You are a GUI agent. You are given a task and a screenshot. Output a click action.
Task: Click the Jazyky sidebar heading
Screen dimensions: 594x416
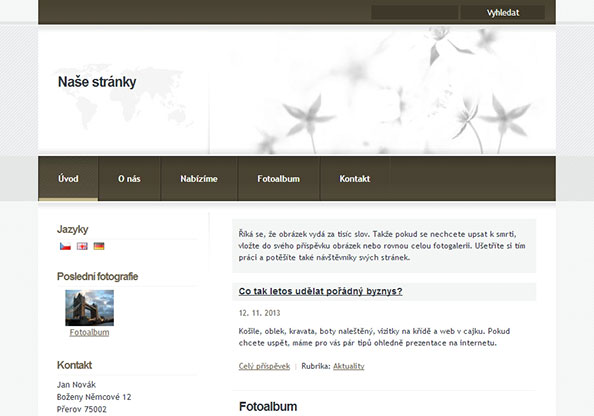point(72,229)
